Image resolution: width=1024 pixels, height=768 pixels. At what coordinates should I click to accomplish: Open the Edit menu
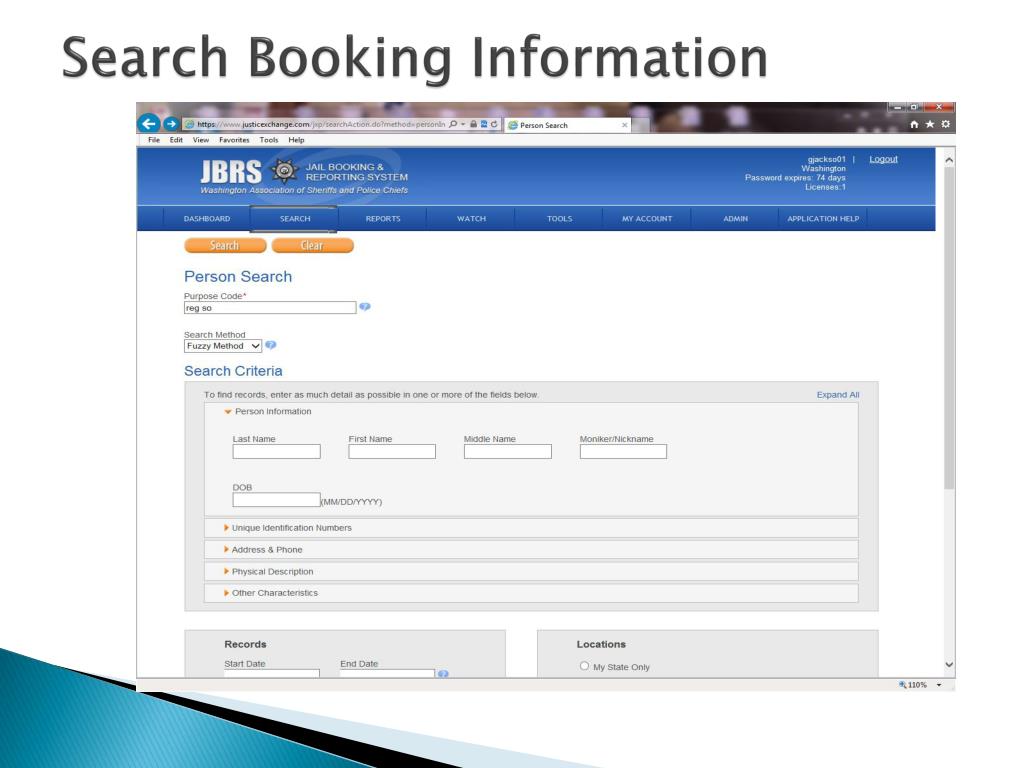pos(176,140)
